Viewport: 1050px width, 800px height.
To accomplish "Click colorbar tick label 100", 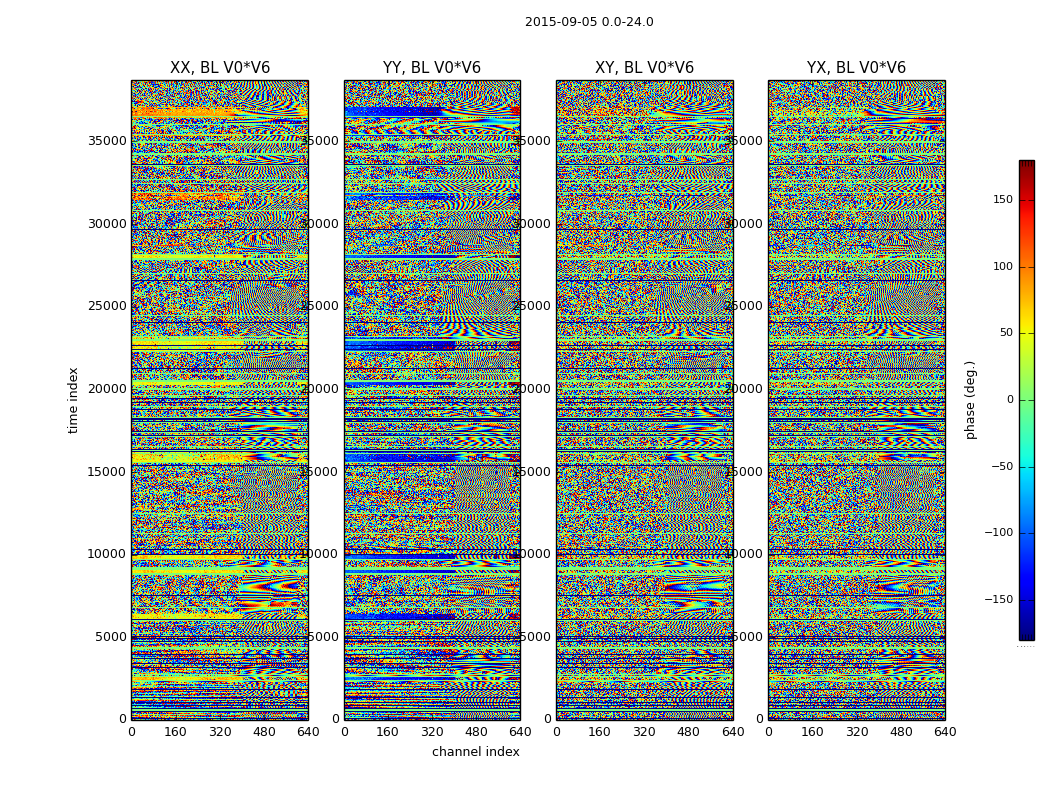I will click(1003, 266).
